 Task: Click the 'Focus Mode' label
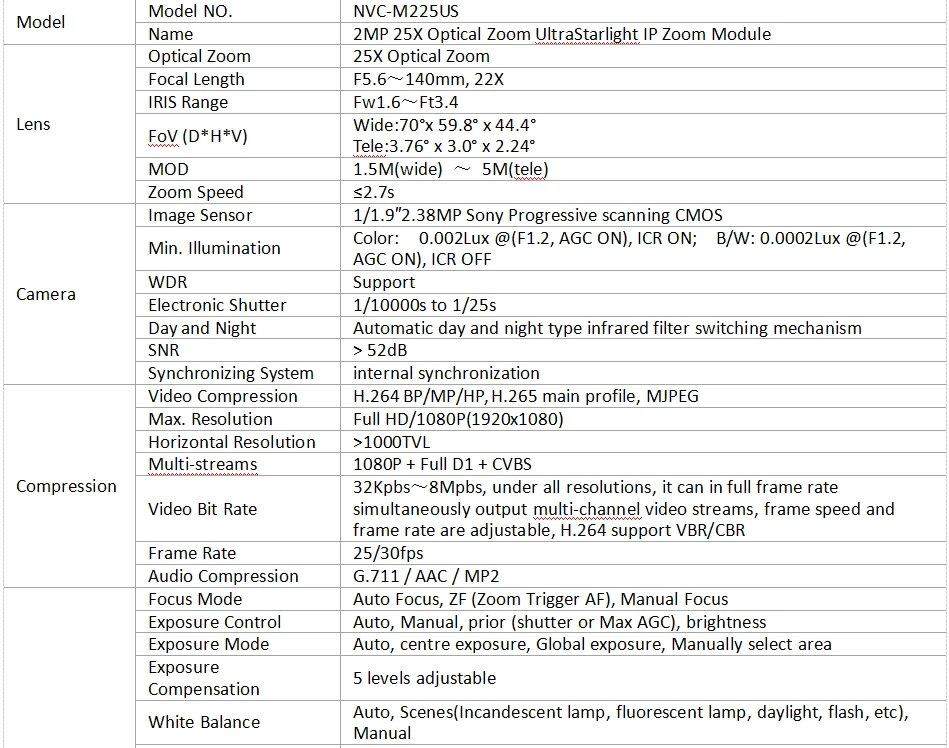click(x=195, y=600)
